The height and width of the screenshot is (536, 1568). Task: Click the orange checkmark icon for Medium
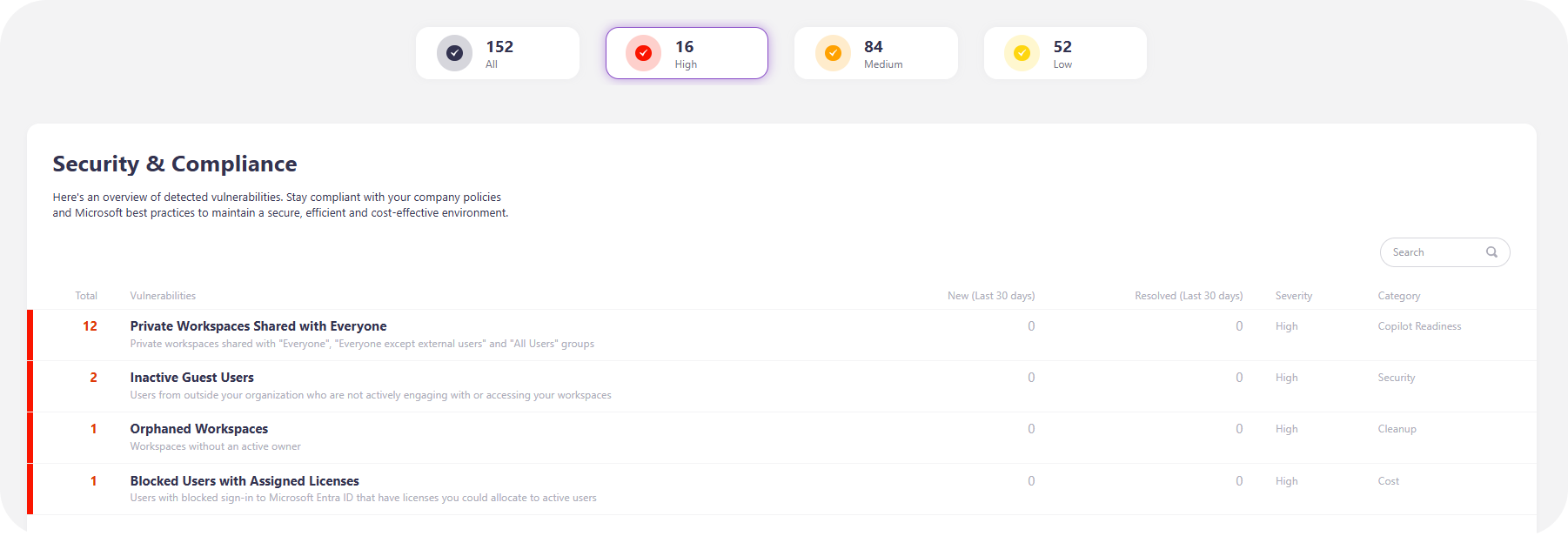[833, 53]
